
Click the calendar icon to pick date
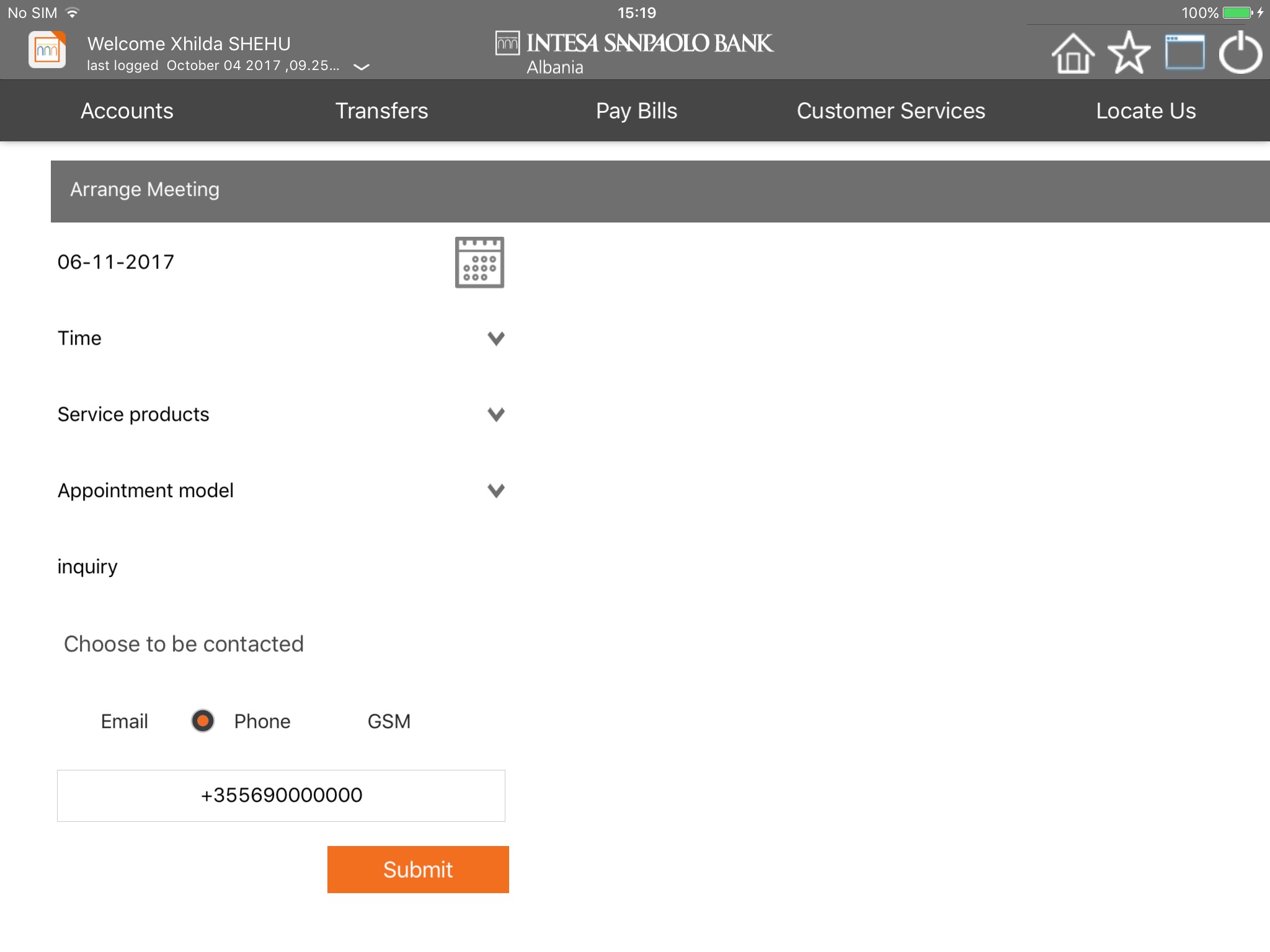point(479,263)
